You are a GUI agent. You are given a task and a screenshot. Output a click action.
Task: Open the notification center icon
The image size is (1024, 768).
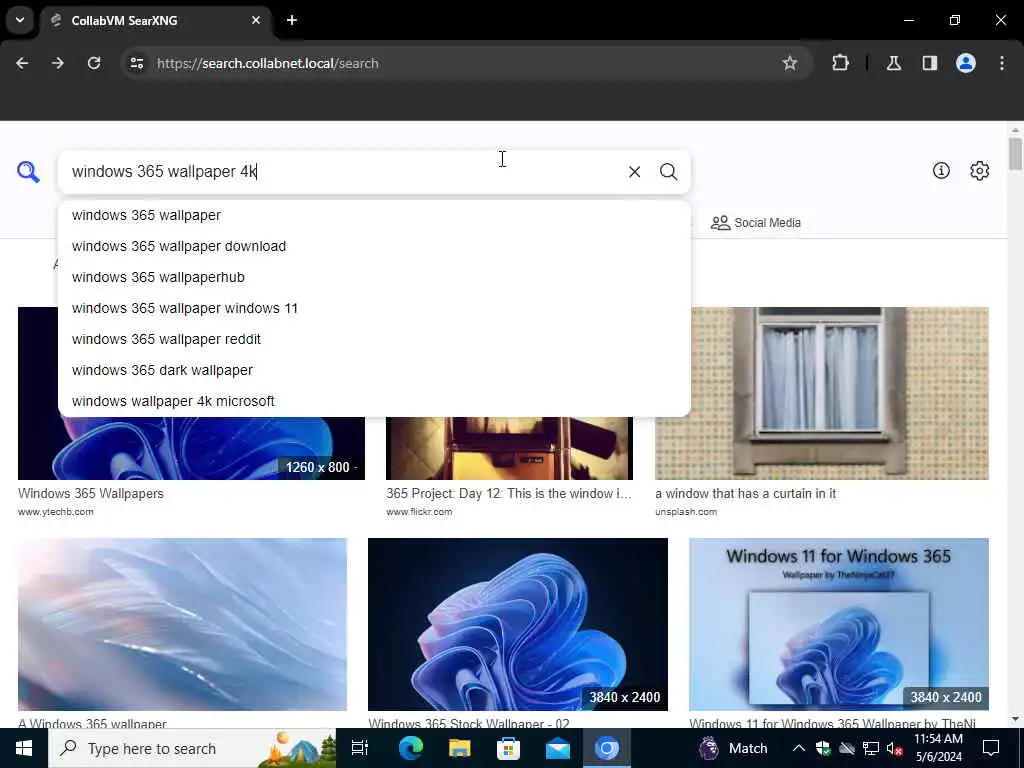point(991,748)
